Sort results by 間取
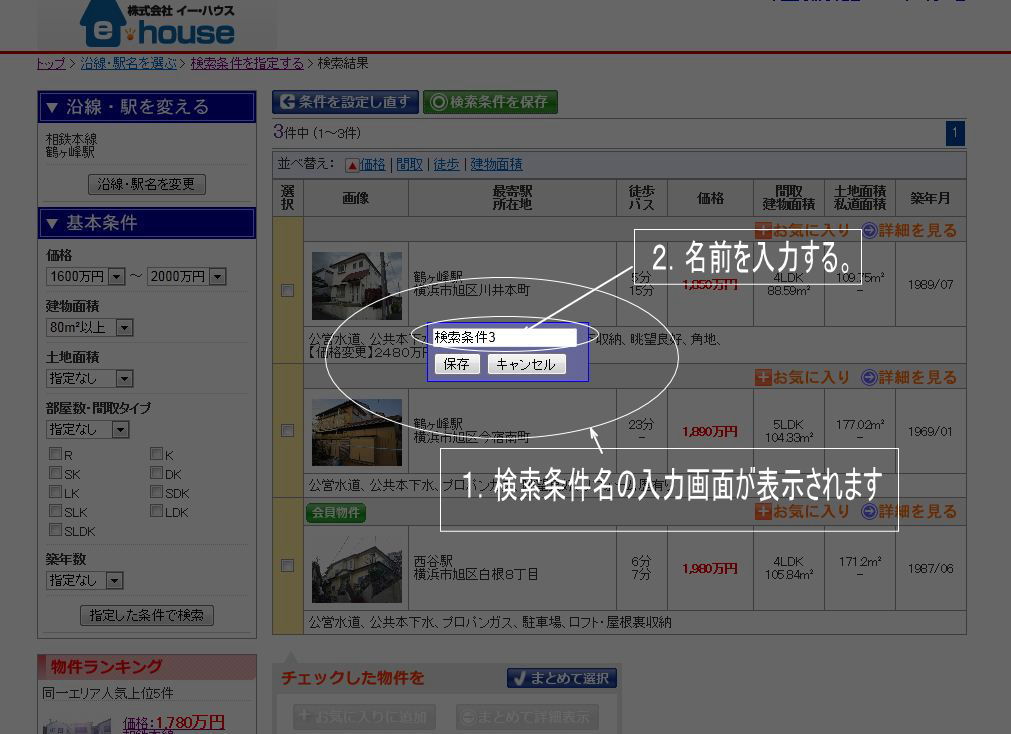Image resolution: width=1011 pixels, height=734 pixels. coord(409,164)
